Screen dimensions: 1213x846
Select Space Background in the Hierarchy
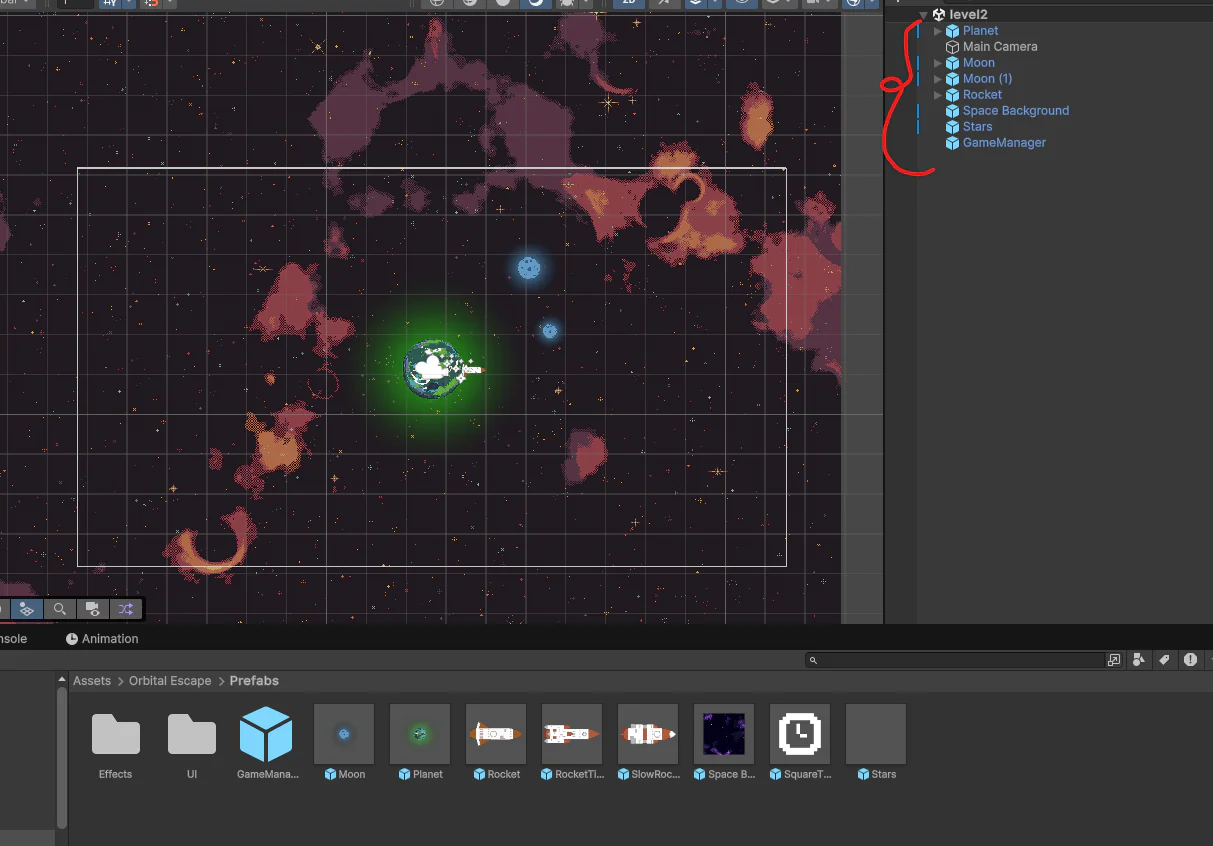click(x=1016, y=111)
